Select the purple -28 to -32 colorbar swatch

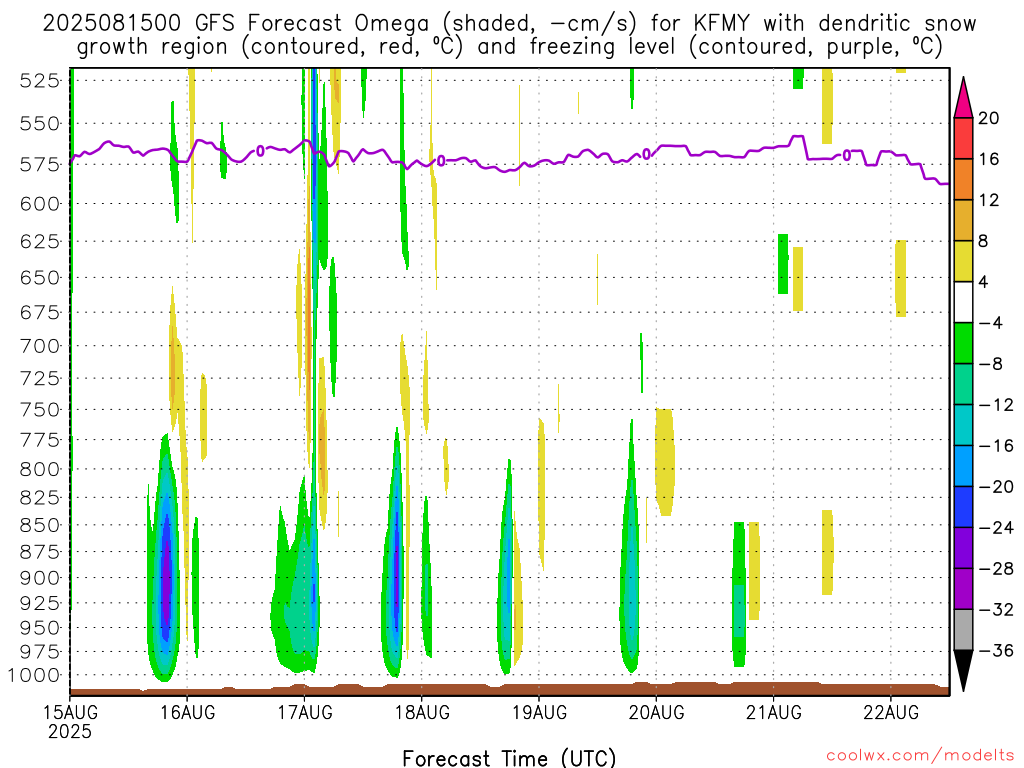[963, 588]
